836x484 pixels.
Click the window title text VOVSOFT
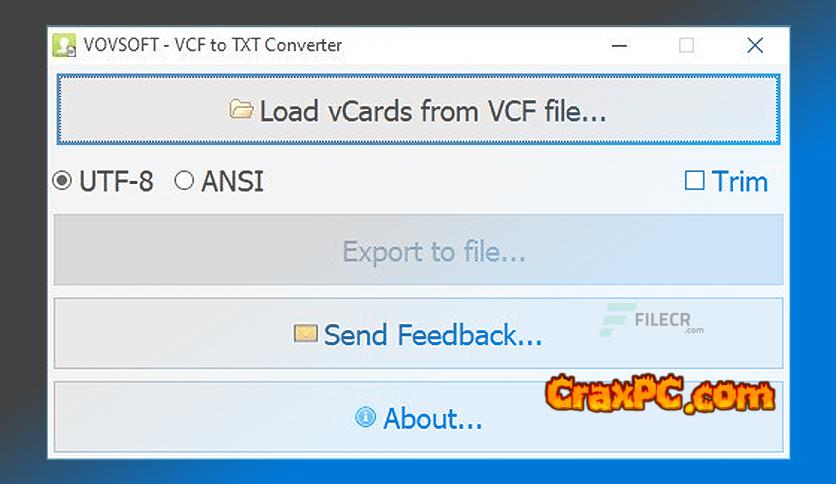121,45
